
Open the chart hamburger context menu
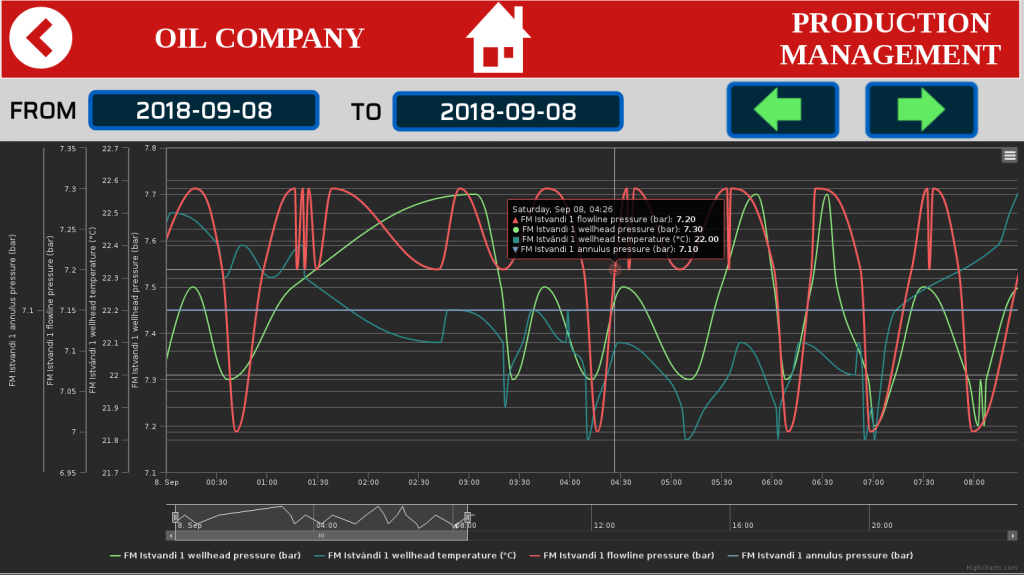click(x=1009, y=155)
